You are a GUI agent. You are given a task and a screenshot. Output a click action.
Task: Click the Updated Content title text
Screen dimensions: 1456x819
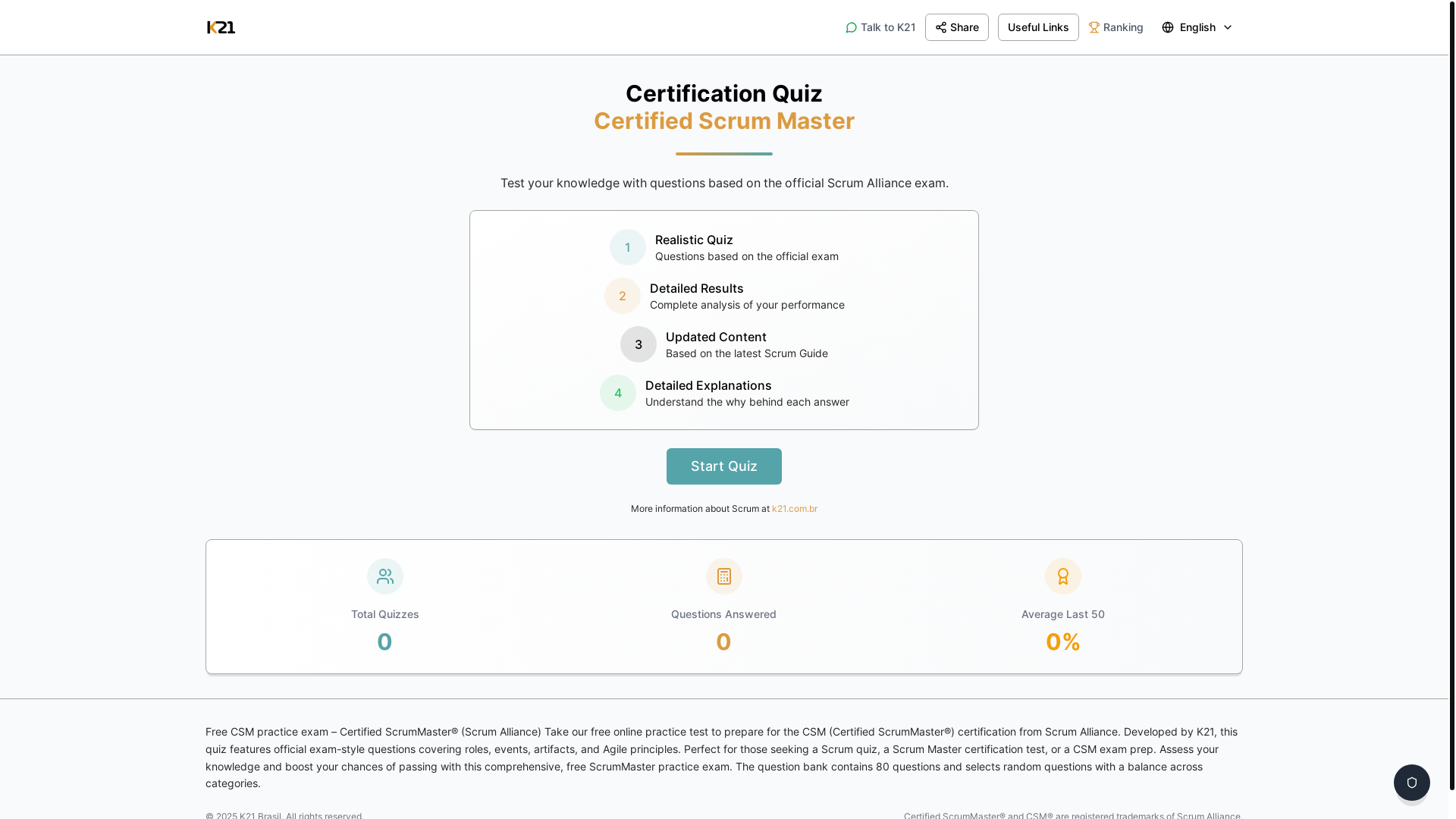coord(716,337)
